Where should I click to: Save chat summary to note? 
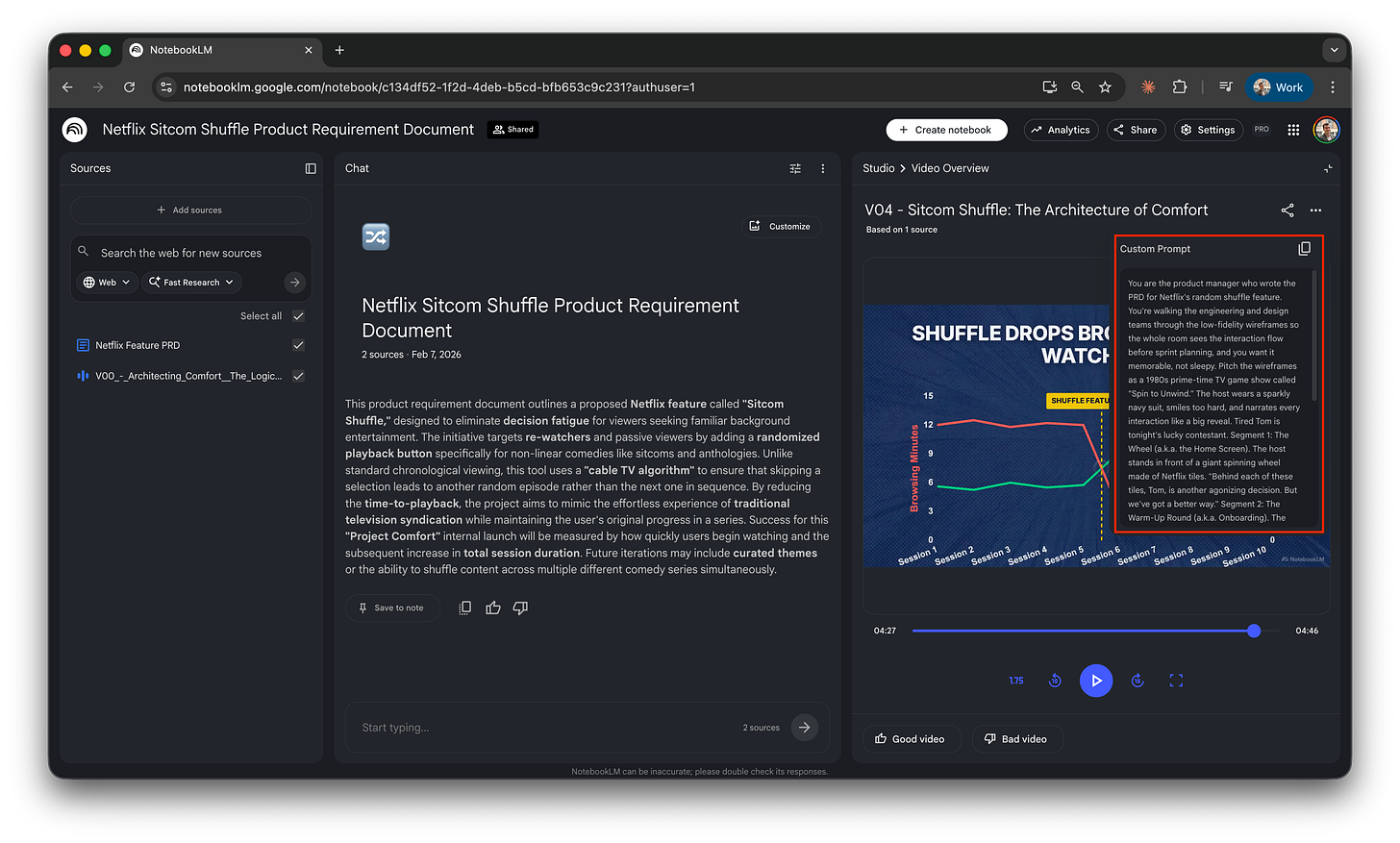pos(391,607)
